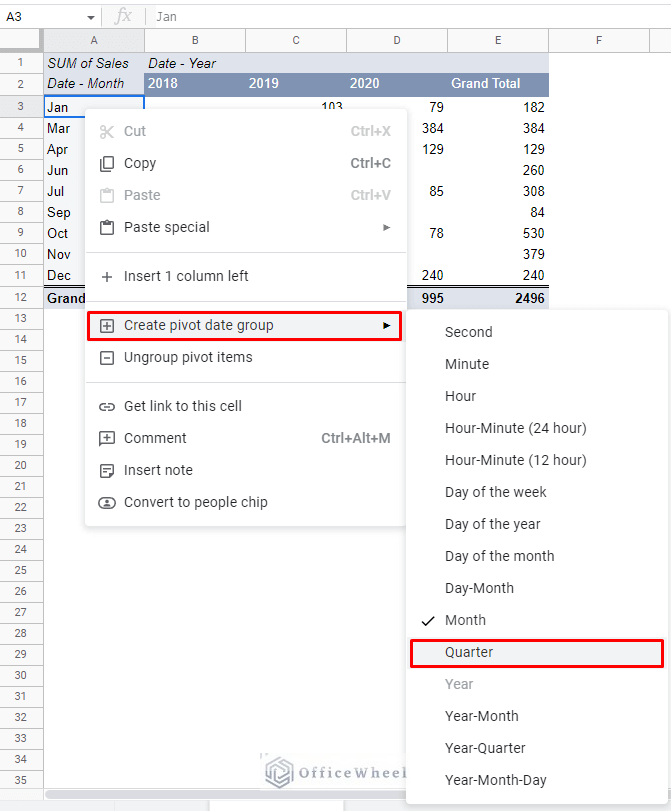
Task: Click the Copy icon in context menu
Action: click(x=107, y=163)
